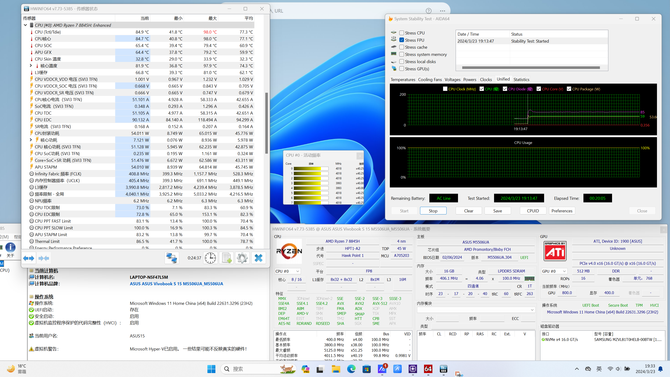Click the three-dots more icon near URL bar
This screenshot has height=377, width=670.
[442, 11]
